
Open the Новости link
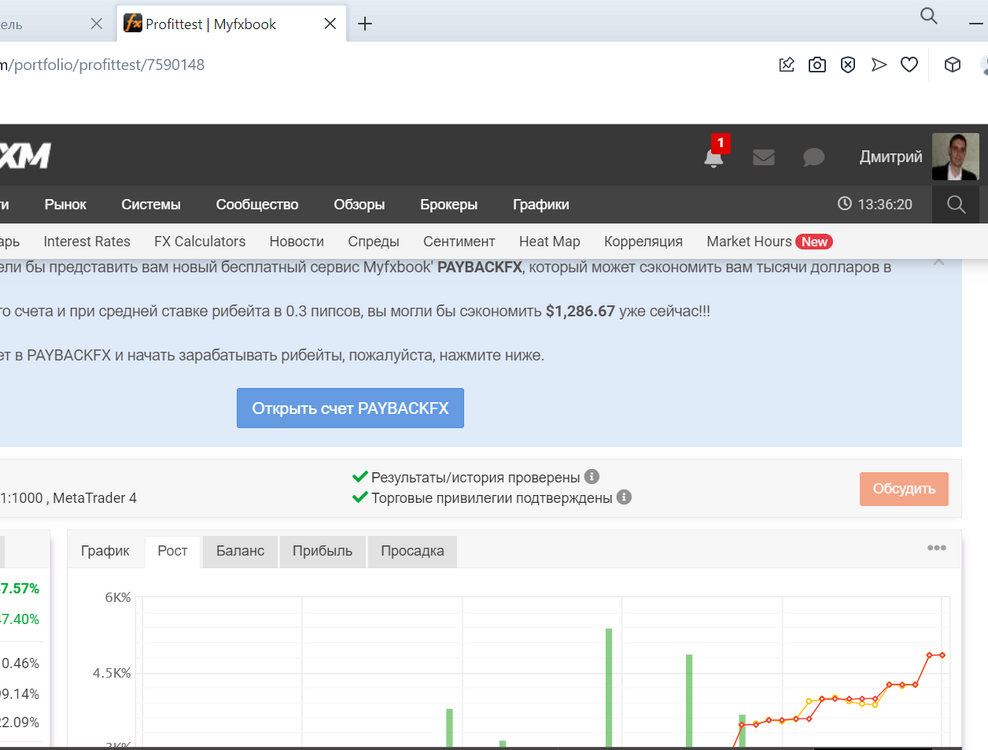click(297, 241)
